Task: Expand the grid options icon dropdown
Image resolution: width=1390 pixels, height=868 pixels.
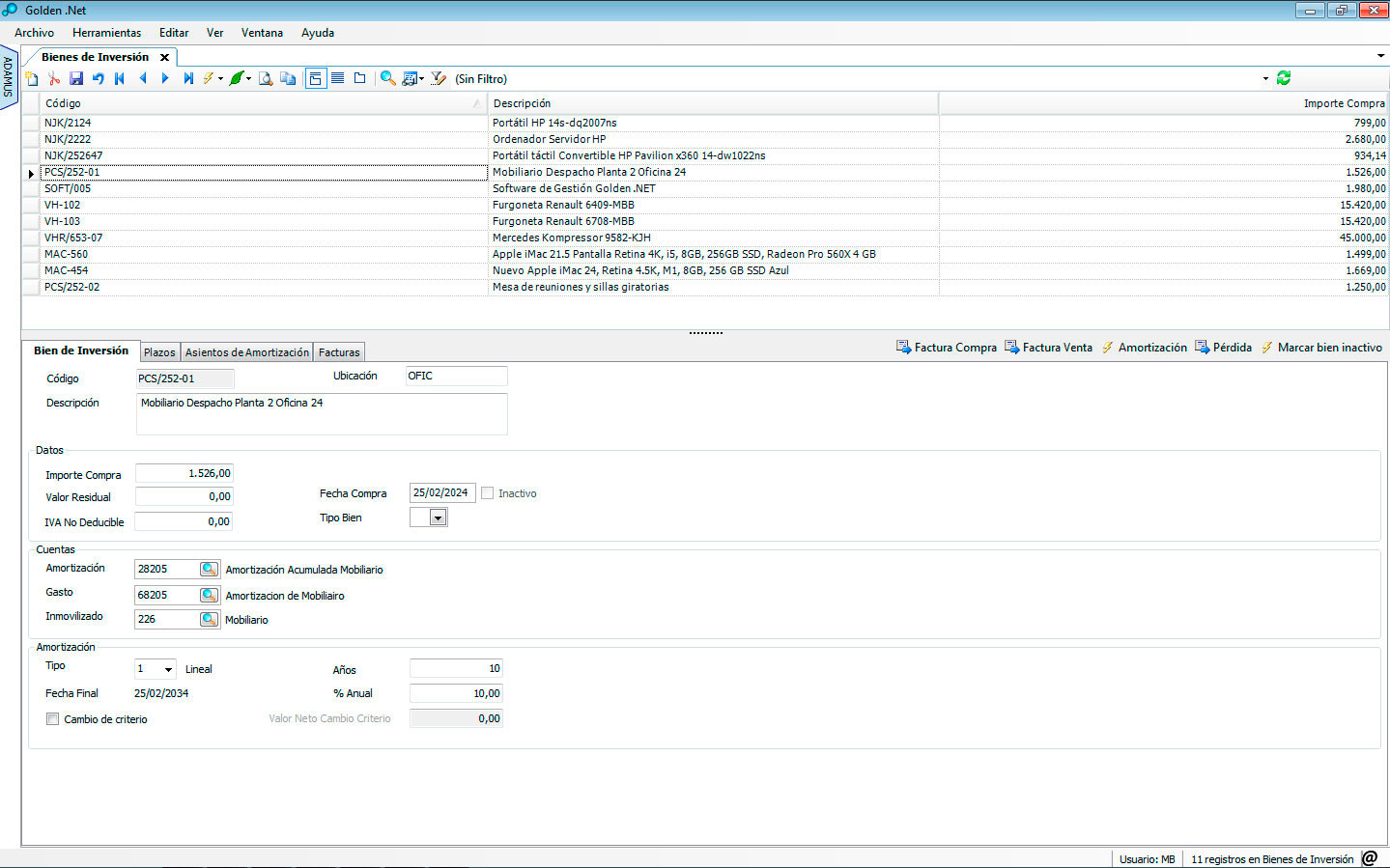Action: (x=421, y=79)
